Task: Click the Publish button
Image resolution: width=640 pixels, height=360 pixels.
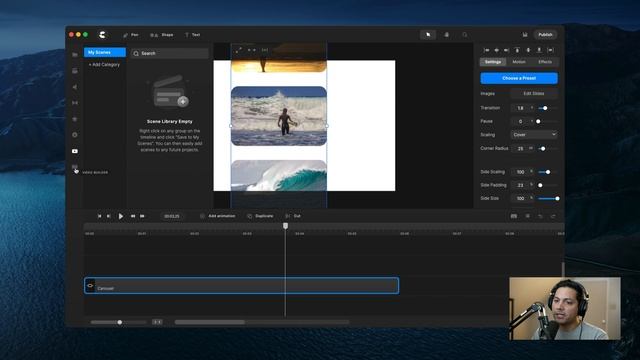Action: click(x=545, y=35)
